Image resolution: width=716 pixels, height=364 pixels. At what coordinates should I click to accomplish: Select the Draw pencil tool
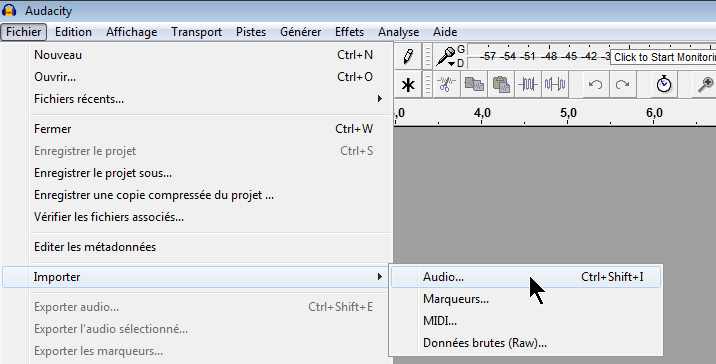(x=408, y=56)
